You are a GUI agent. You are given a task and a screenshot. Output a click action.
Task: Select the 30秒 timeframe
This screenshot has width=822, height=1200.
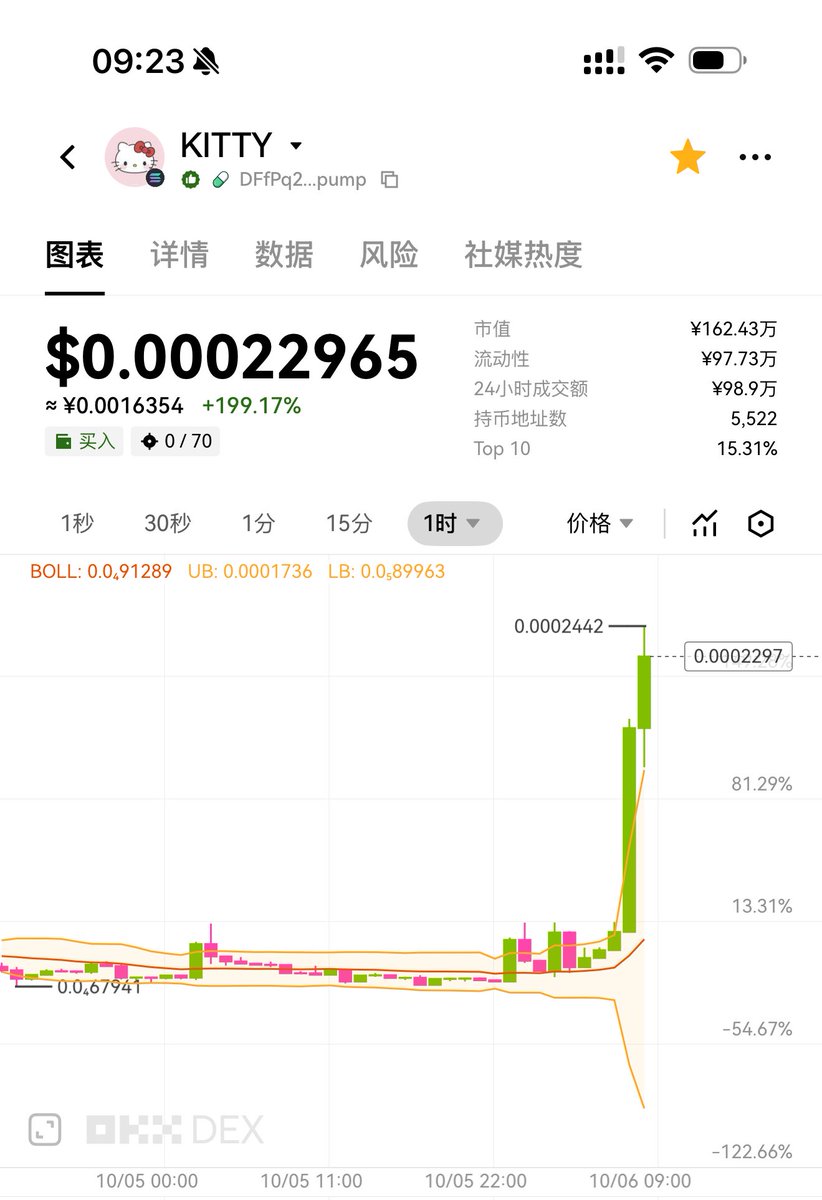tap(167, 523)
